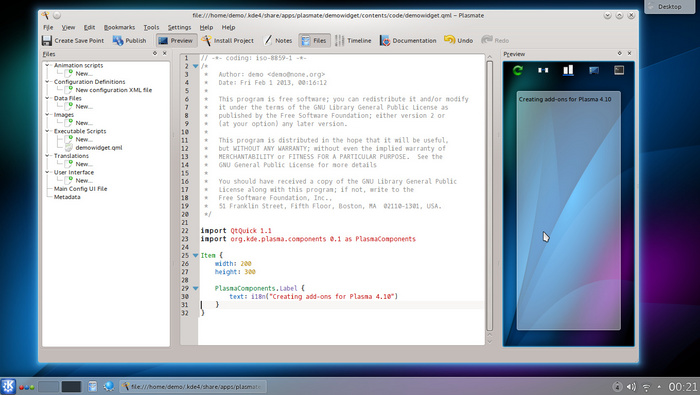Open the KDE application launcher
This screenshot has width=700, height=395.
8,387
